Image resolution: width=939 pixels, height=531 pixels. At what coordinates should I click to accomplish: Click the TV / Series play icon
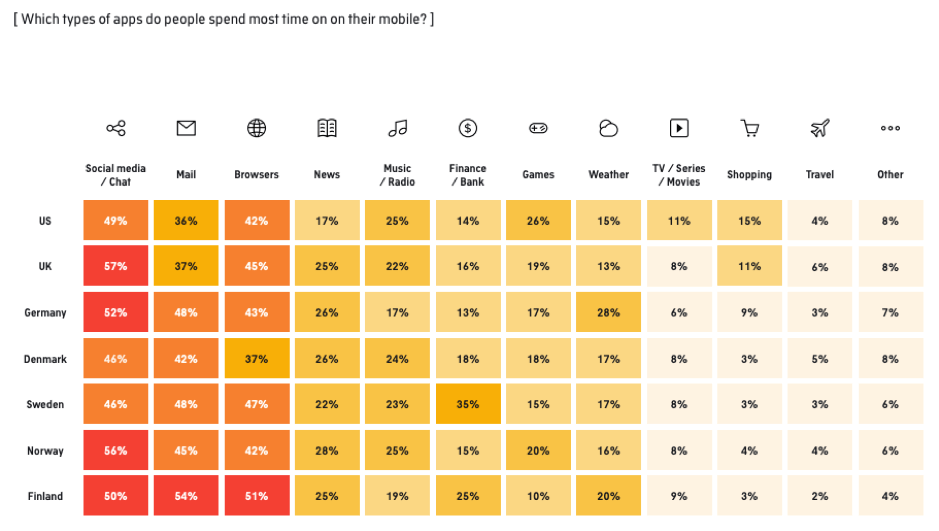tap(679, 128)
